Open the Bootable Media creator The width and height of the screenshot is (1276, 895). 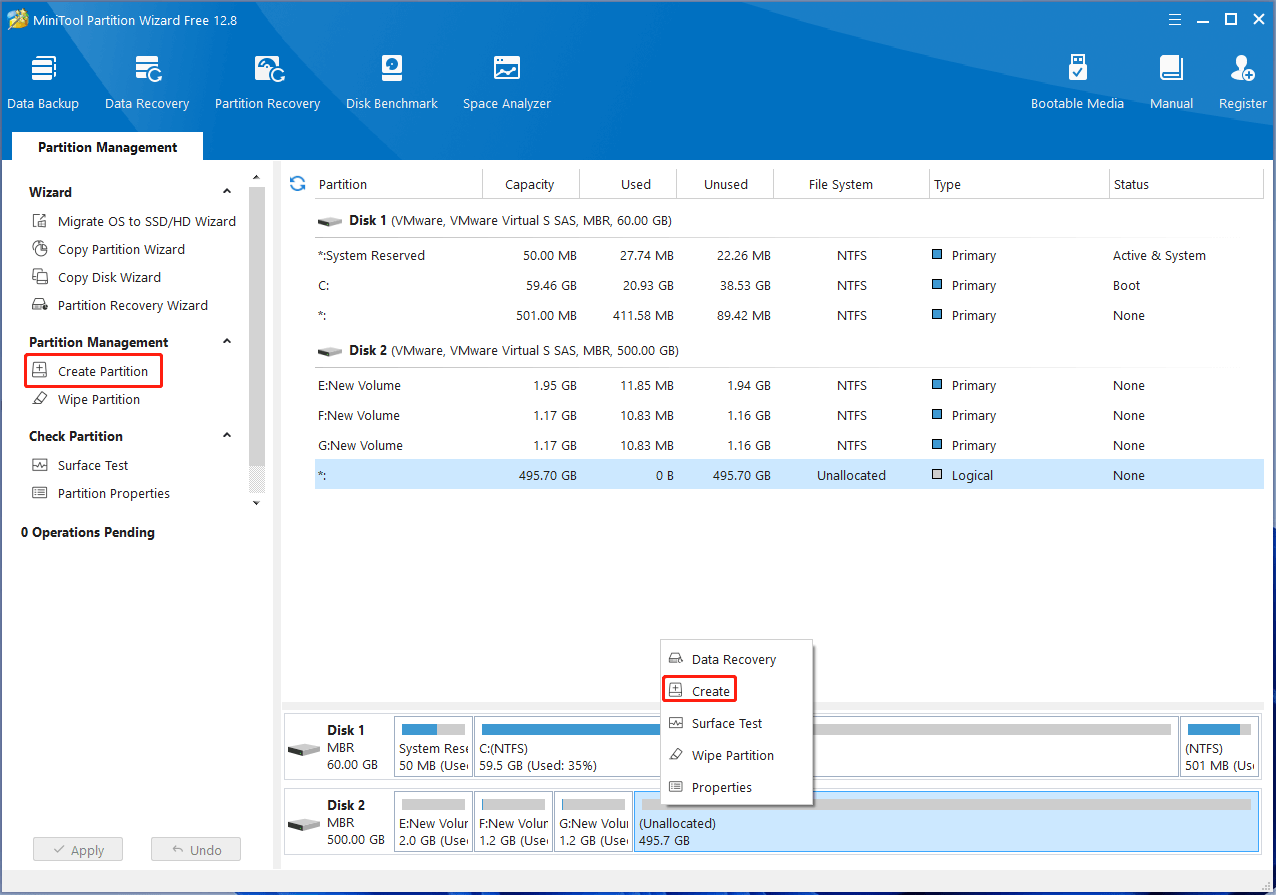pos(1077,80)
